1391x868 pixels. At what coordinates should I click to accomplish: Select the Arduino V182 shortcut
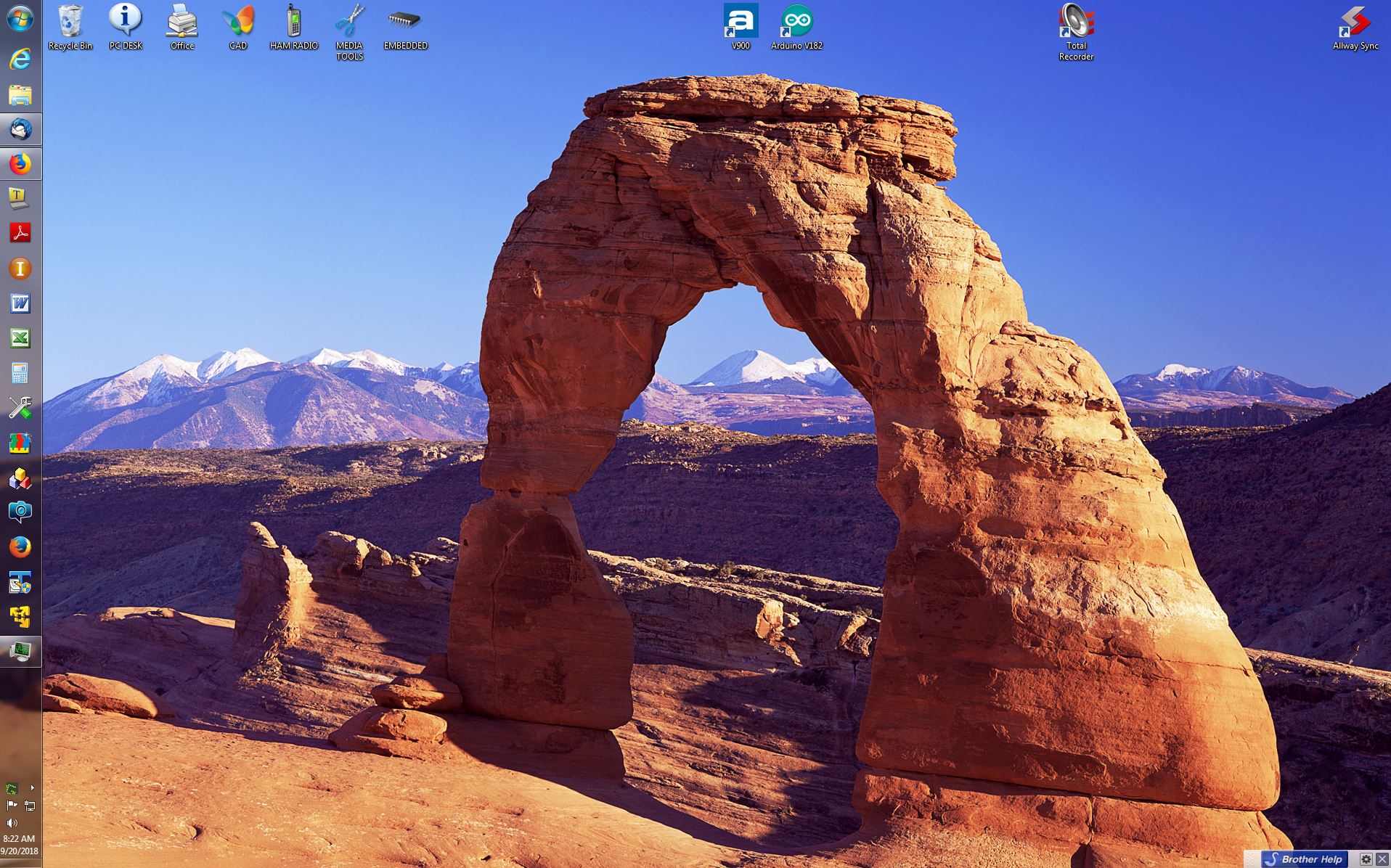click(x=796, y=28)
